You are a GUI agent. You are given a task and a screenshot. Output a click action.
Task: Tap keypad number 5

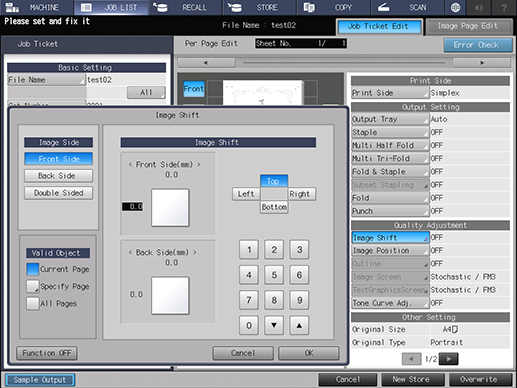tap(274, 275)
